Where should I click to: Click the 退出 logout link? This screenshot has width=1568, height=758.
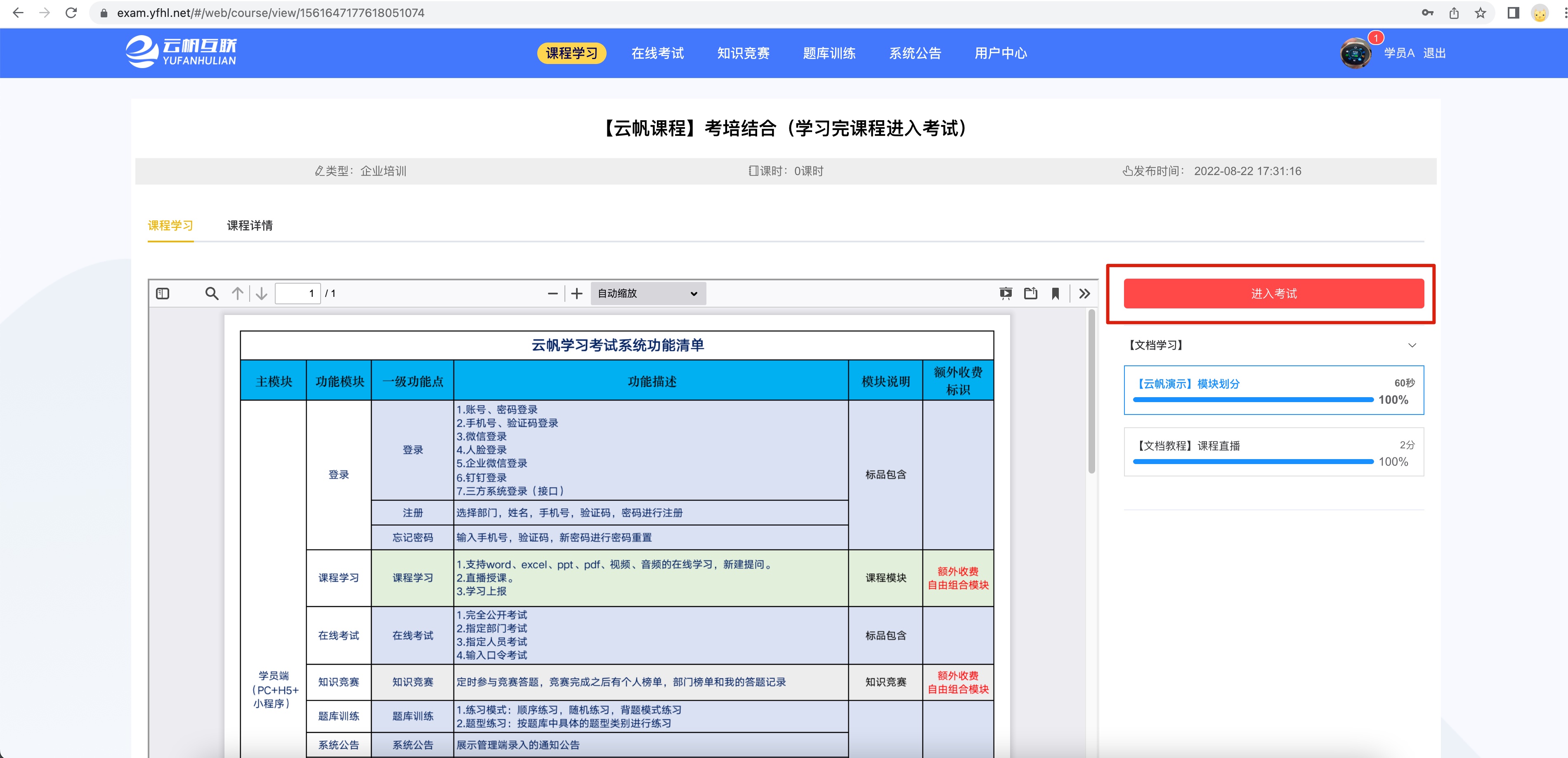[x=1434, y=53]
